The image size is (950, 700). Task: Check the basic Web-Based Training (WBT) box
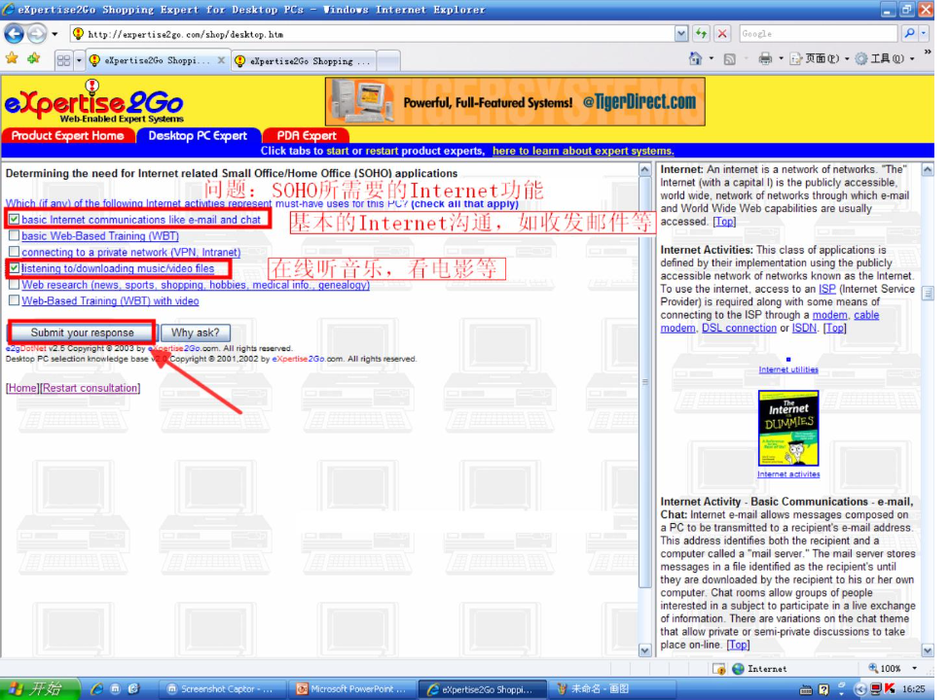coord(14,236)
